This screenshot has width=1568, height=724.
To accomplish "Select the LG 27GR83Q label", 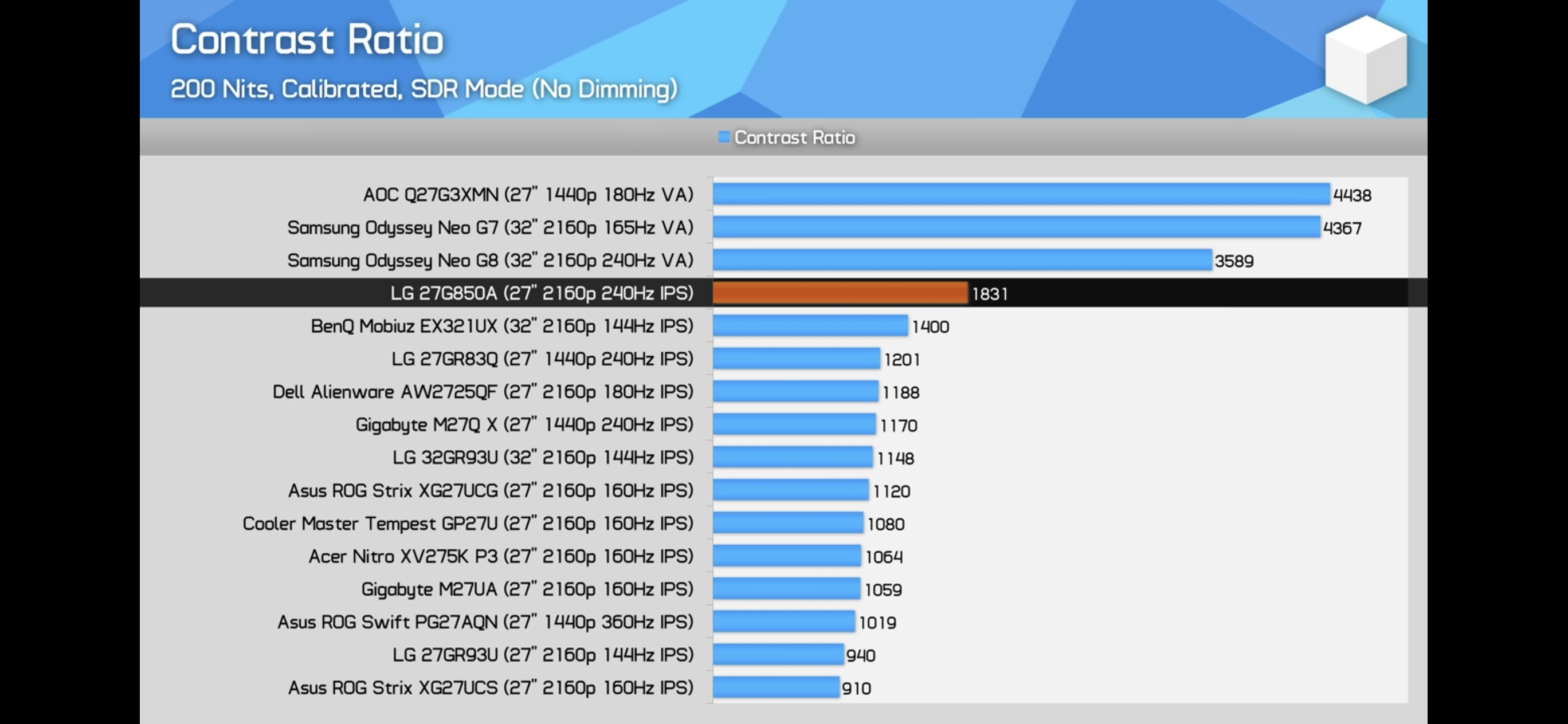I will coord(542,359).
